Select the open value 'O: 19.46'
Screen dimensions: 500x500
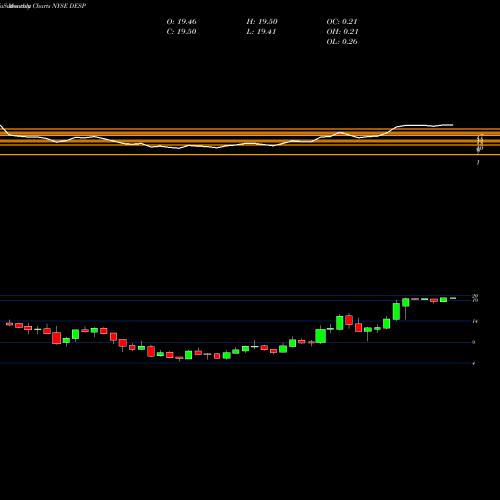click(181, 22)
